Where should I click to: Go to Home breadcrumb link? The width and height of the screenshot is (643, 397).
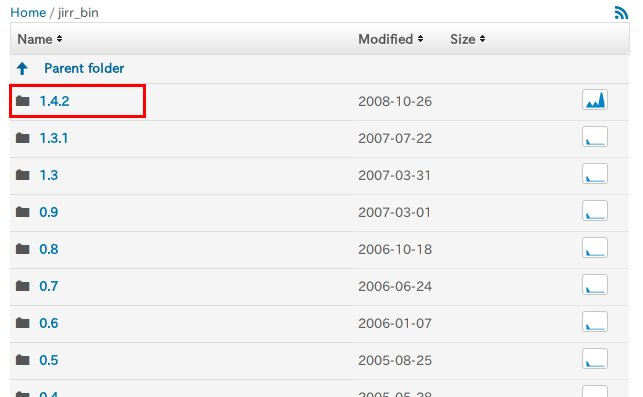pyautogui.click(x=28, y=13)
